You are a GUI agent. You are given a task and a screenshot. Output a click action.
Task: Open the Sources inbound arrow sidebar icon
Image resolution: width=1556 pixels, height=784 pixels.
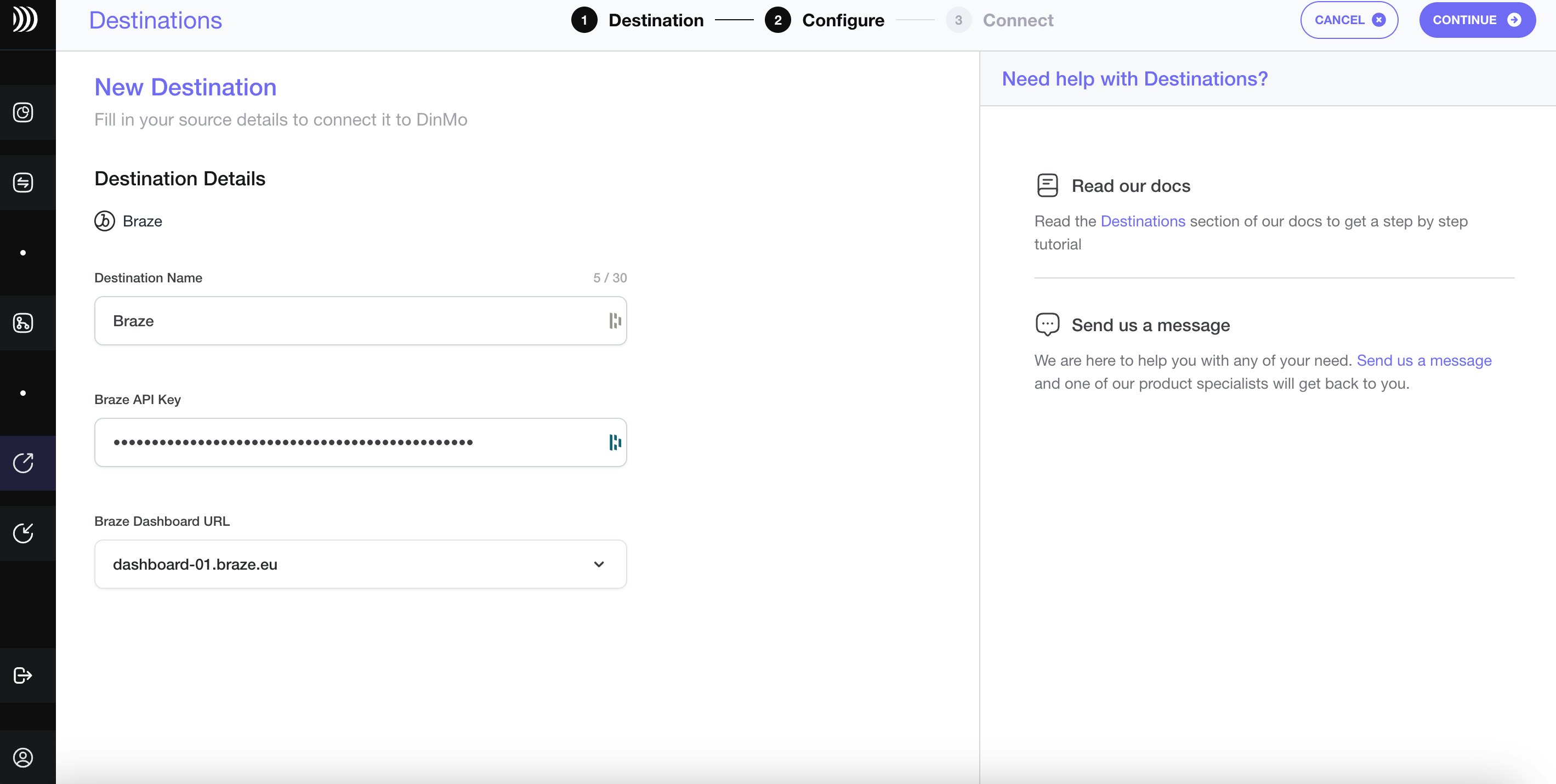23,533
